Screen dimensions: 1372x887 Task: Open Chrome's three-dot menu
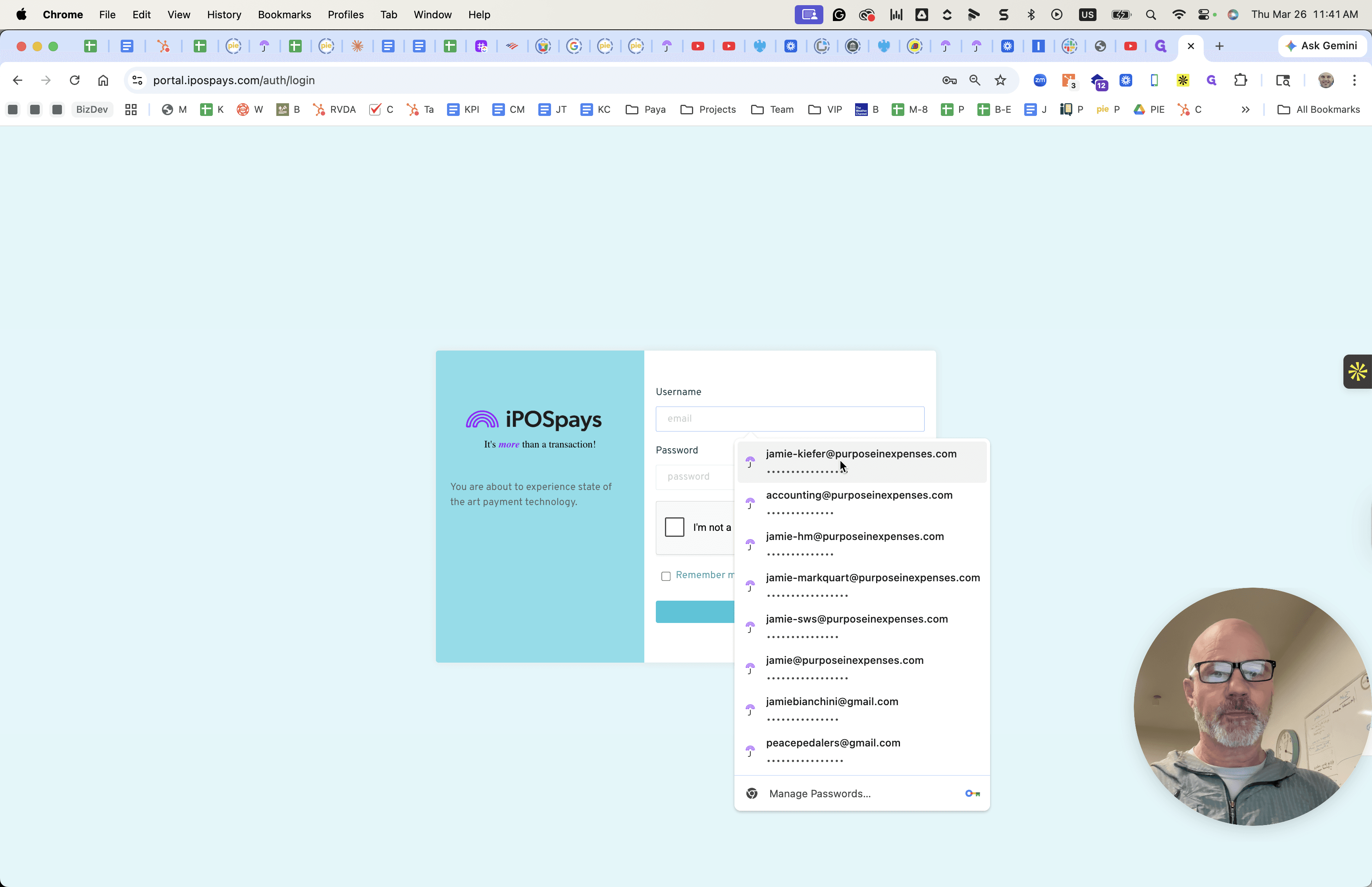(1354, 80)
